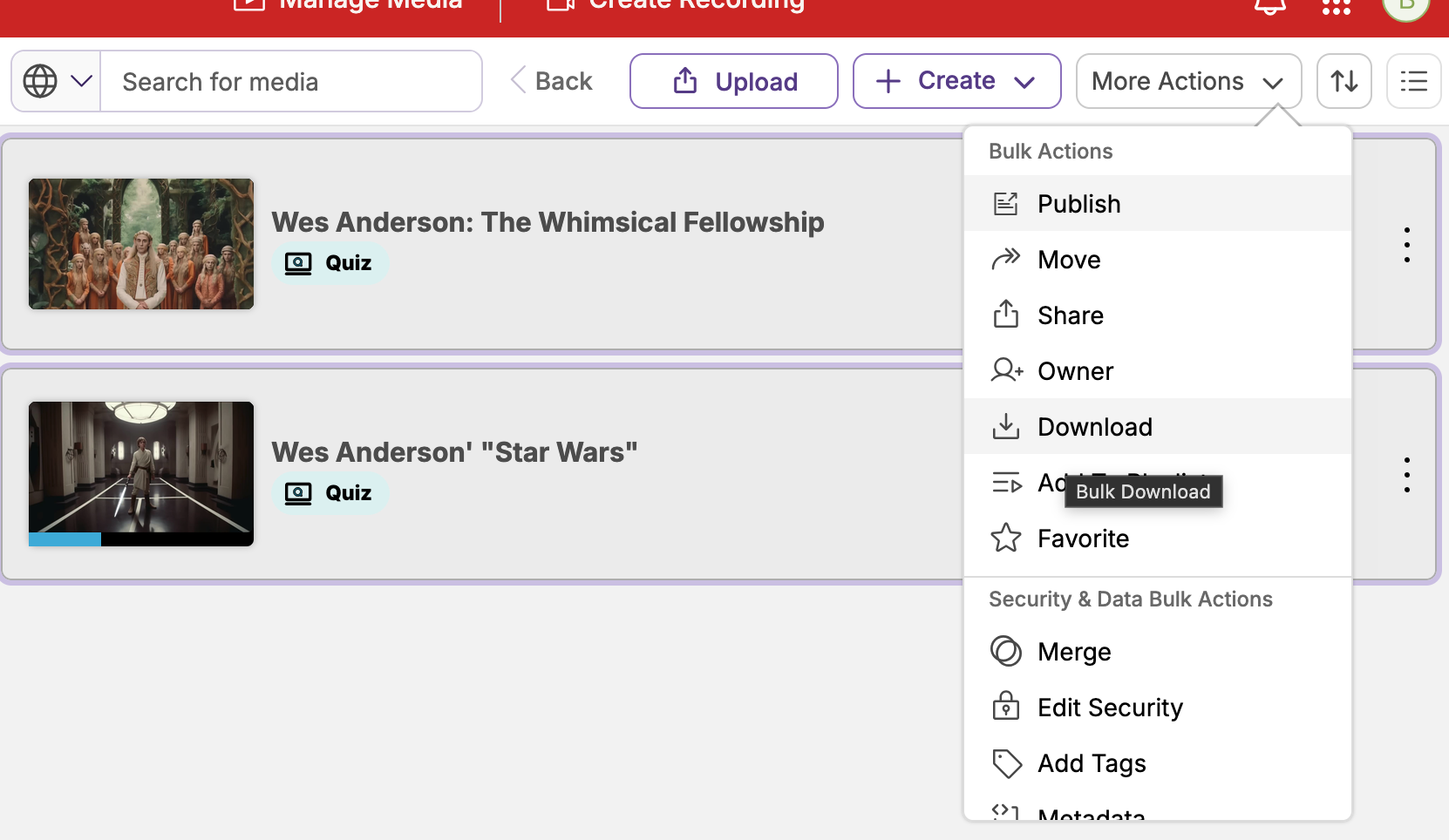Select Merge under Security & Data

tap(1158, 652)
